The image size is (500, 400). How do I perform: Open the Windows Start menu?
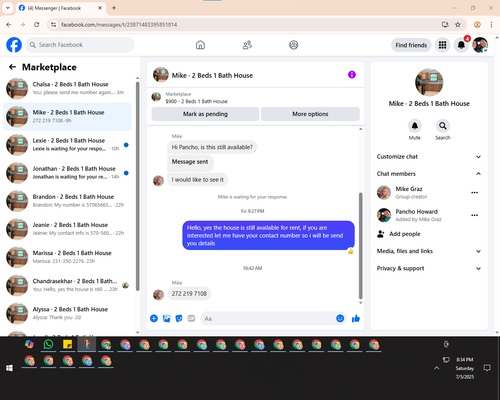pyautogui.click(x=9, y=368)
